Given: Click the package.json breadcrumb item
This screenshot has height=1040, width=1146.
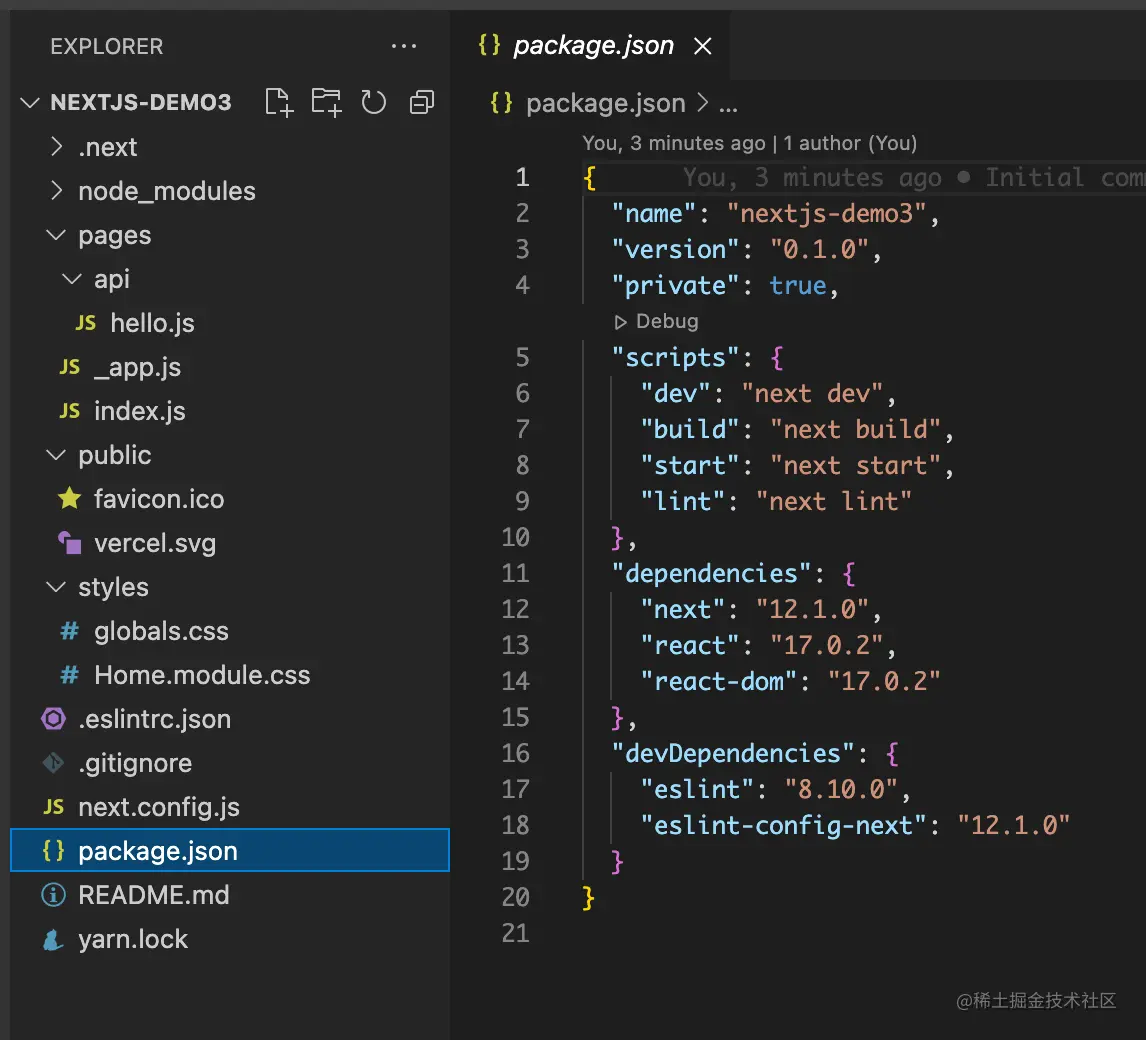Looking at the screenshot, I should coord(604,103).
